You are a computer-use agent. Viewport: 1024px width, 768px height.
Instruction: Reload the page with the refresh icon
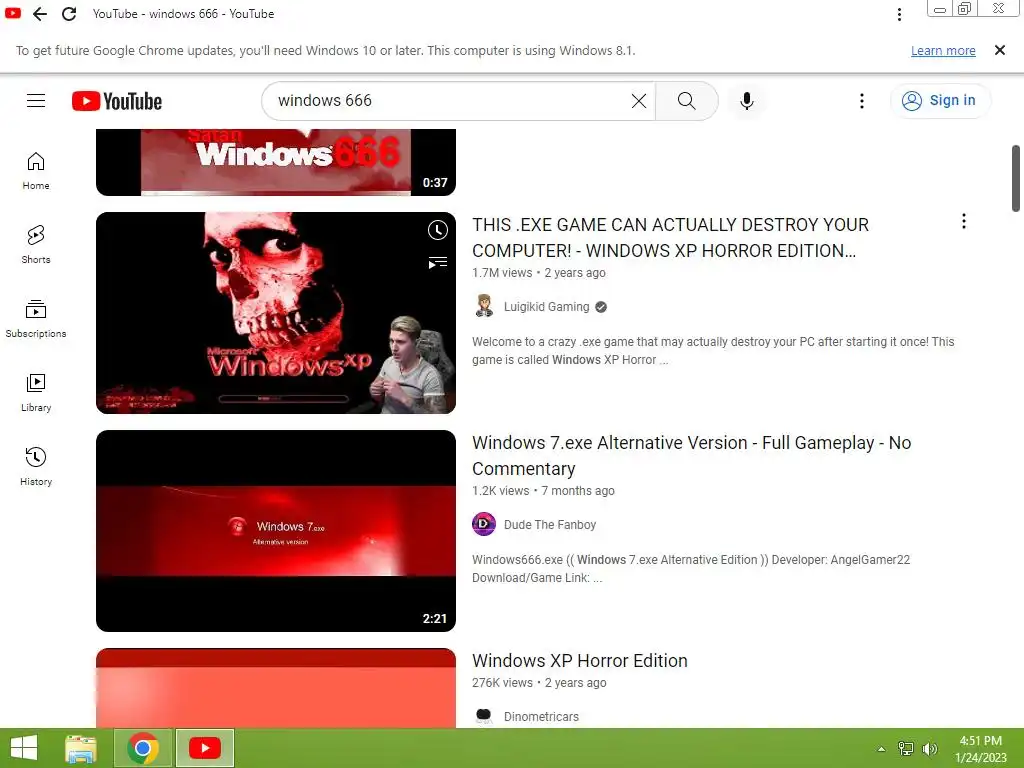click(x=69, y=14)
